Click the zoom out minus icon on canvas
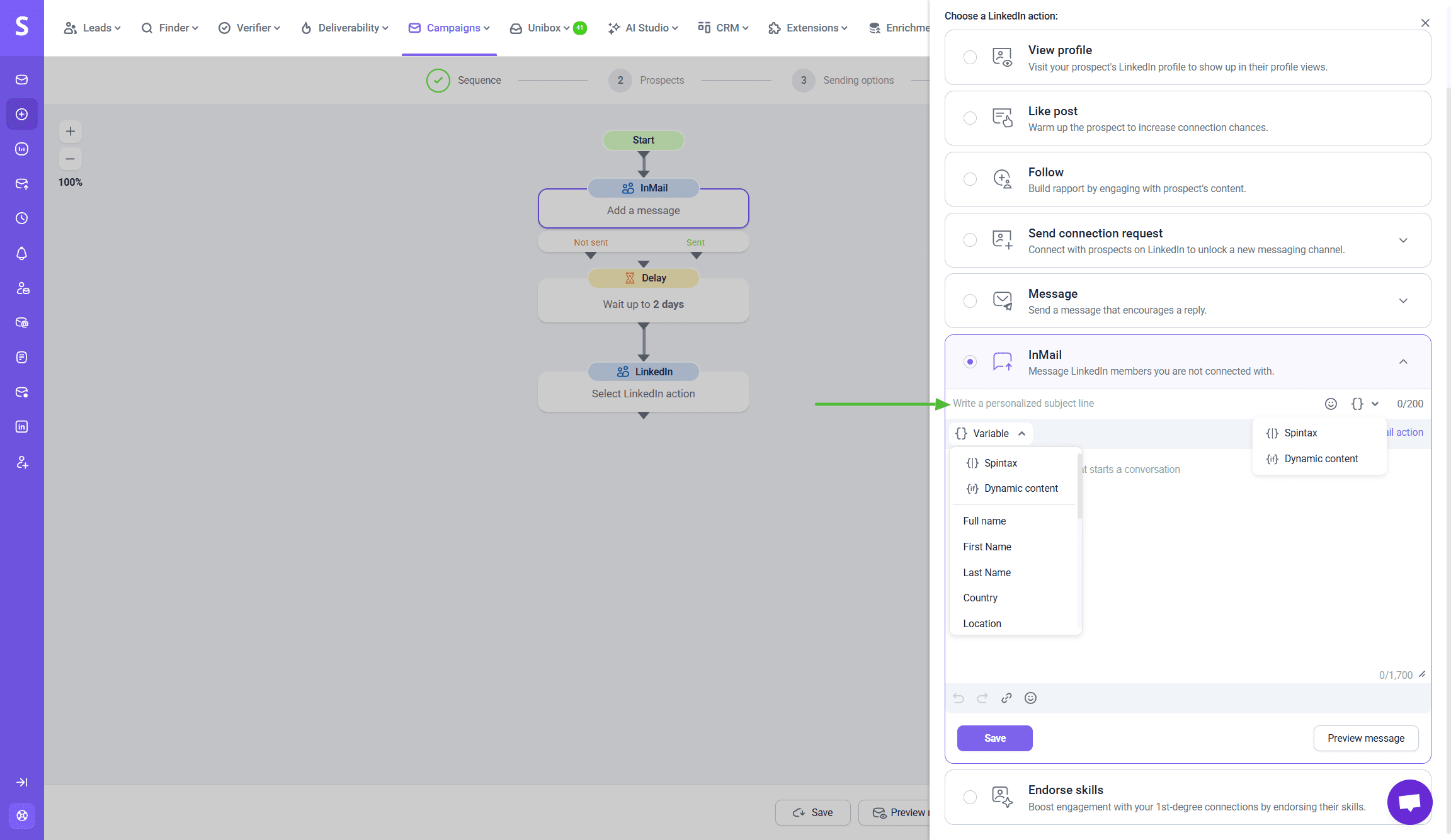Screen dimensions: 1451x840 pos(71,159)
